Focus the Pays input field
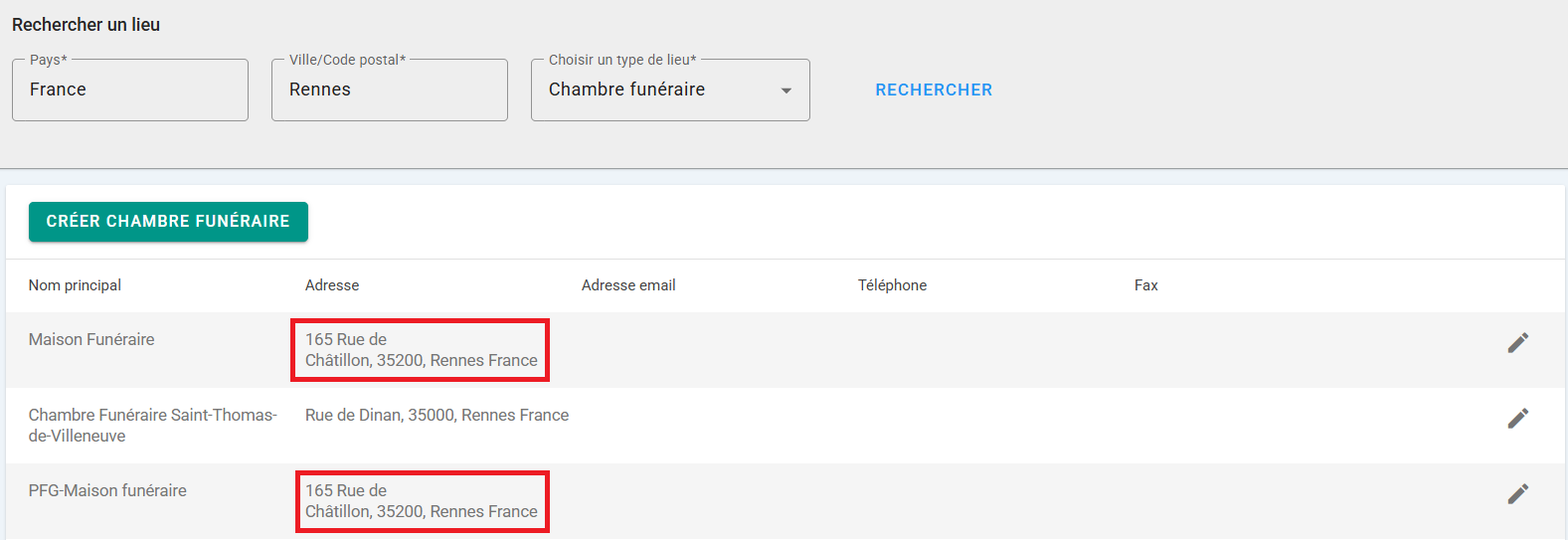 pyautogui.click(x=130, y=90)
